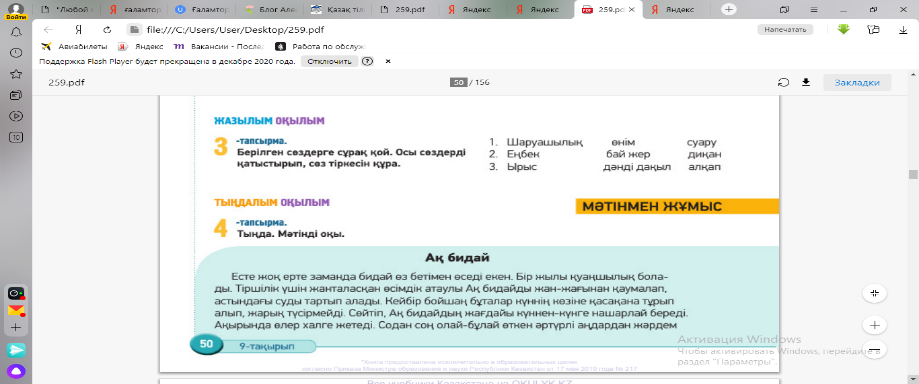This screenshot has height=384, width=919.
Task: Click the Flash Player help question icon
Action: [x=367, y=61]
